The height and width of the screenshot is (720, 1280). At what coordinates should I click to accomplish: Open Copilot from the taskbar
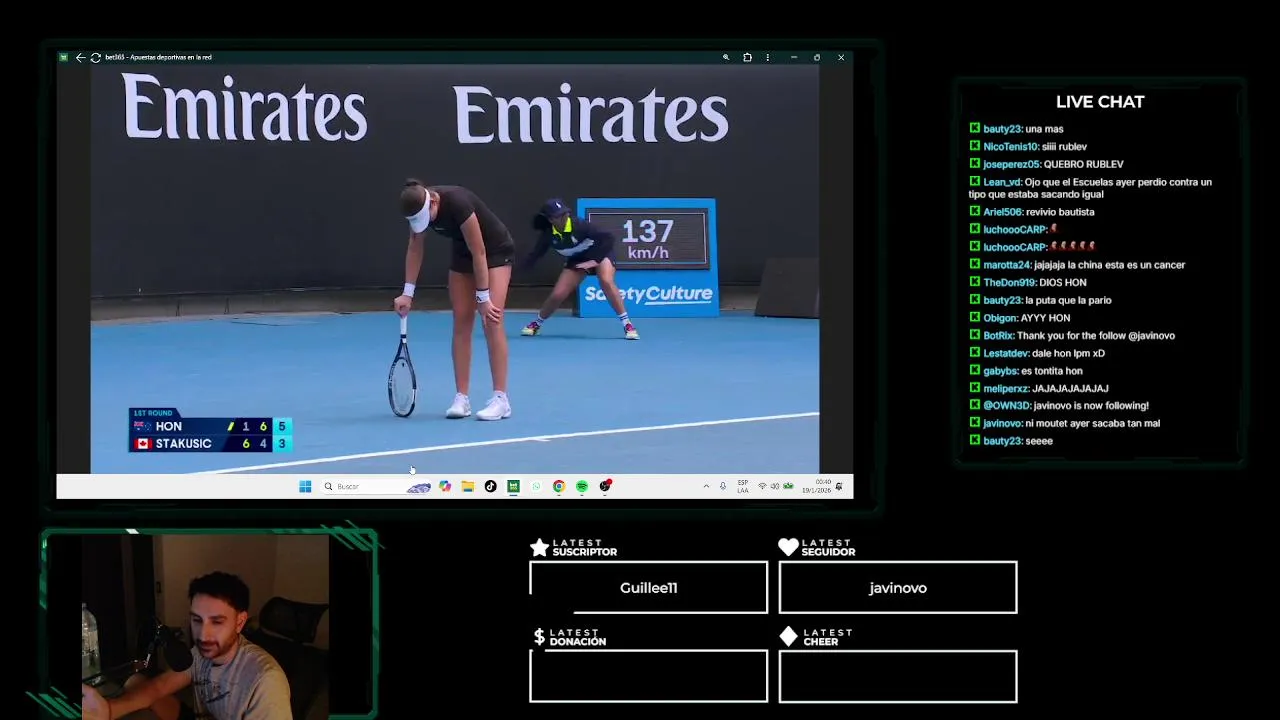tap(445, 486)
